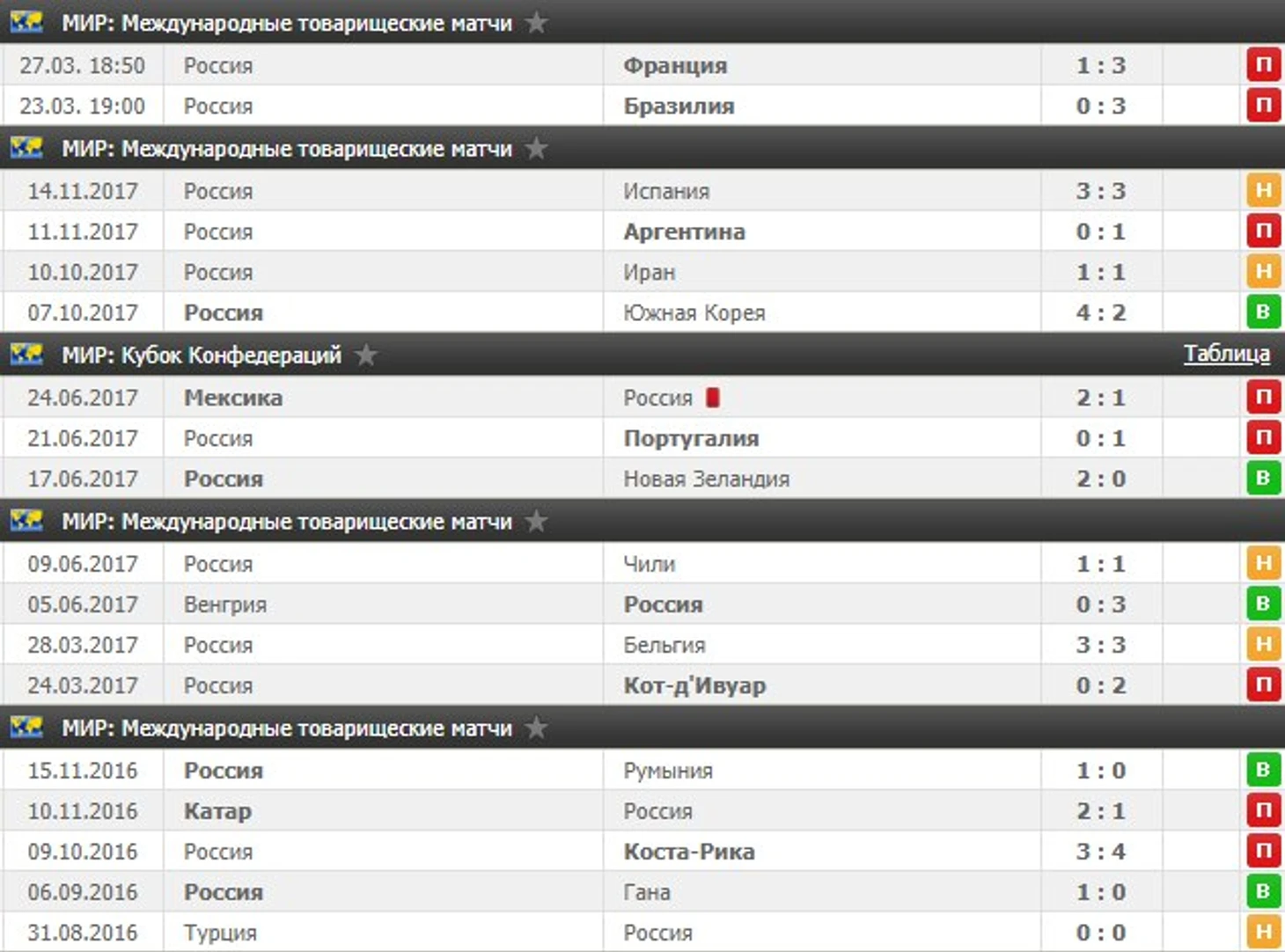This screenshot has width=1285, height=952.
Task: Open the Россия vs Бразилия 0:3 match row
Action: tap(642, 106)
